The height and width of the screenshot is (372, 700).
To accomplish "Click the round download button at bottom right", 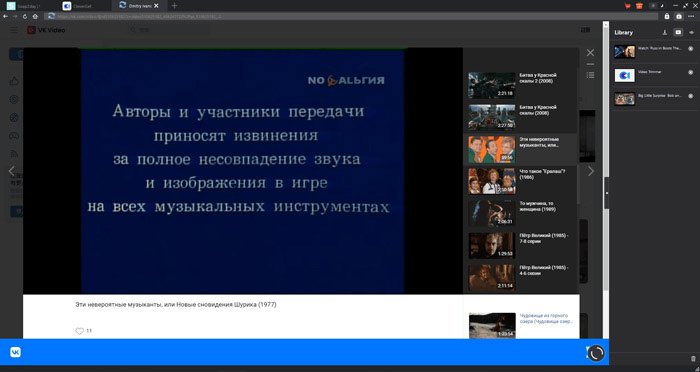I will pos(596,353).
